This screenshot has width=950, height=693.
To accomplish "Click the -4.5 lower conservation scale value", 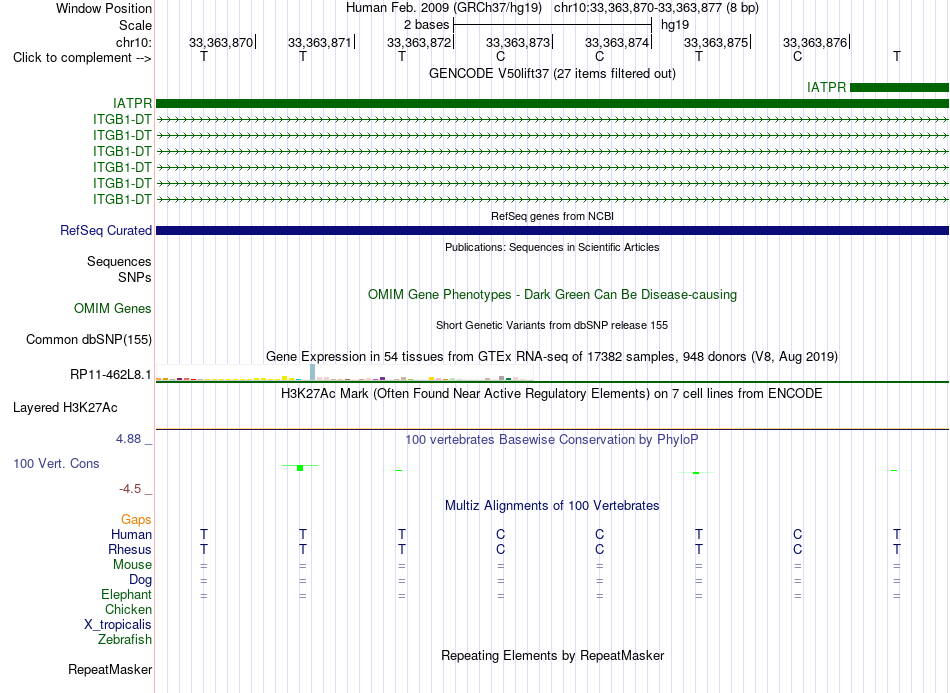I will tap(130, 488).
